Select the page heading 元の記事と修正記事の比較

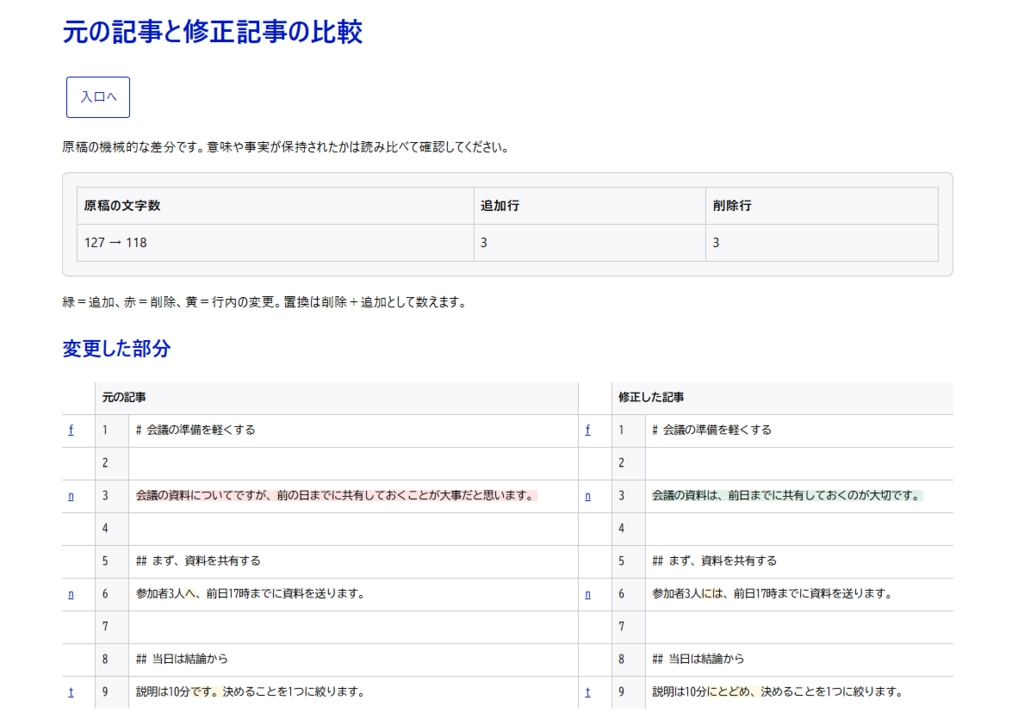(x=212, y=31)
